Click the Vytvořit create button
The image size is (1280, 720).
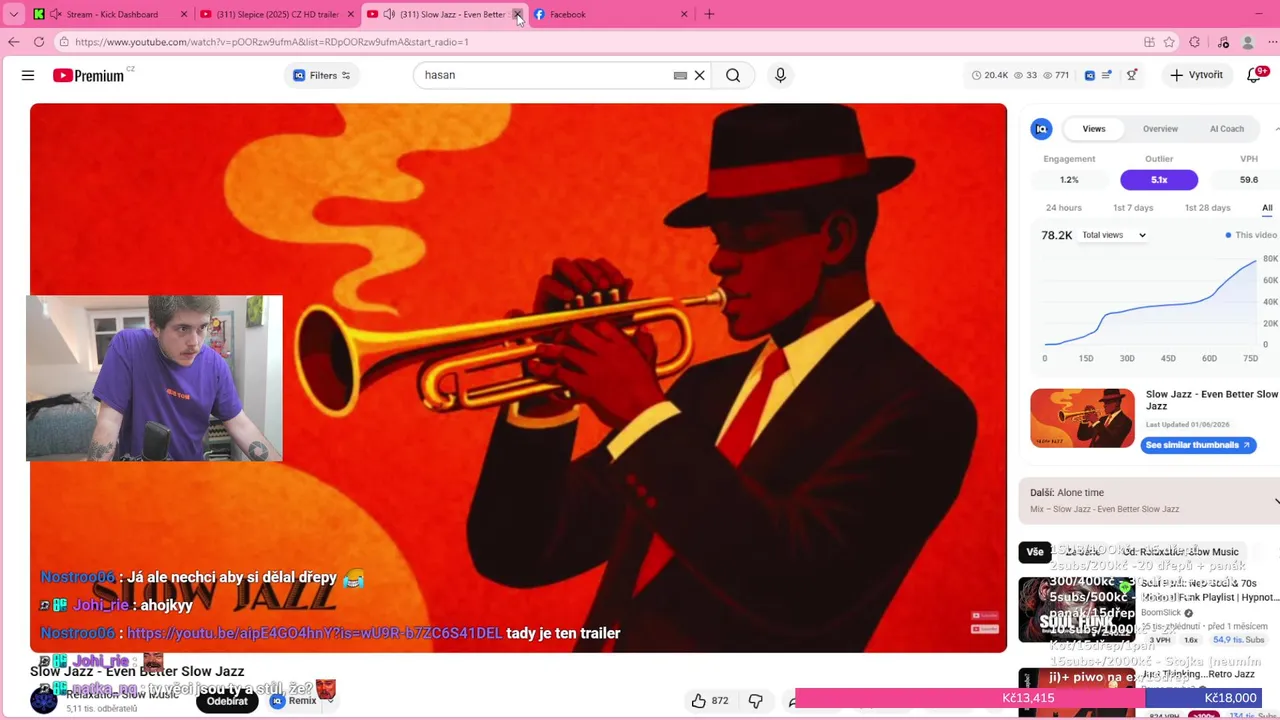pyautogui.click(x=1196, y=75)
